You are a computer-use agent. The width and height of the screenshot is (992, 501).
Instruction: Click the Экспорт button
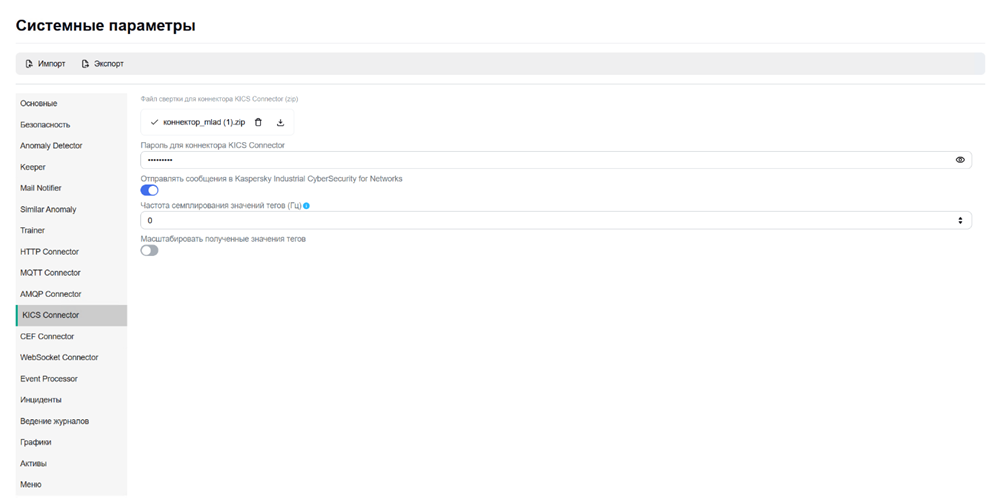click(x=102, y=64)
